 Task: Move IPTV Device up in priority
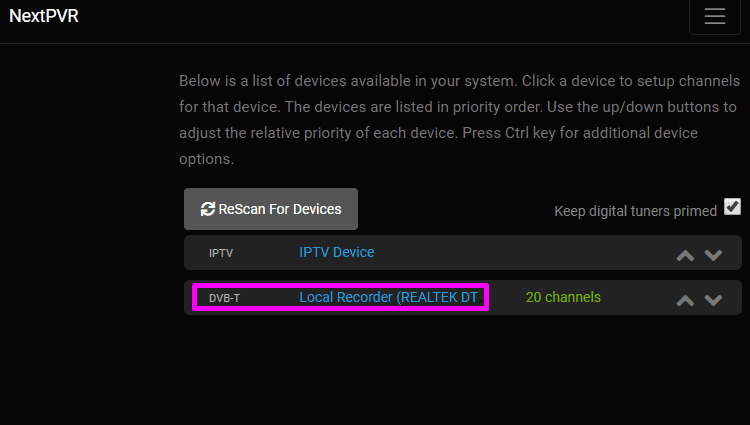point(685,255)
